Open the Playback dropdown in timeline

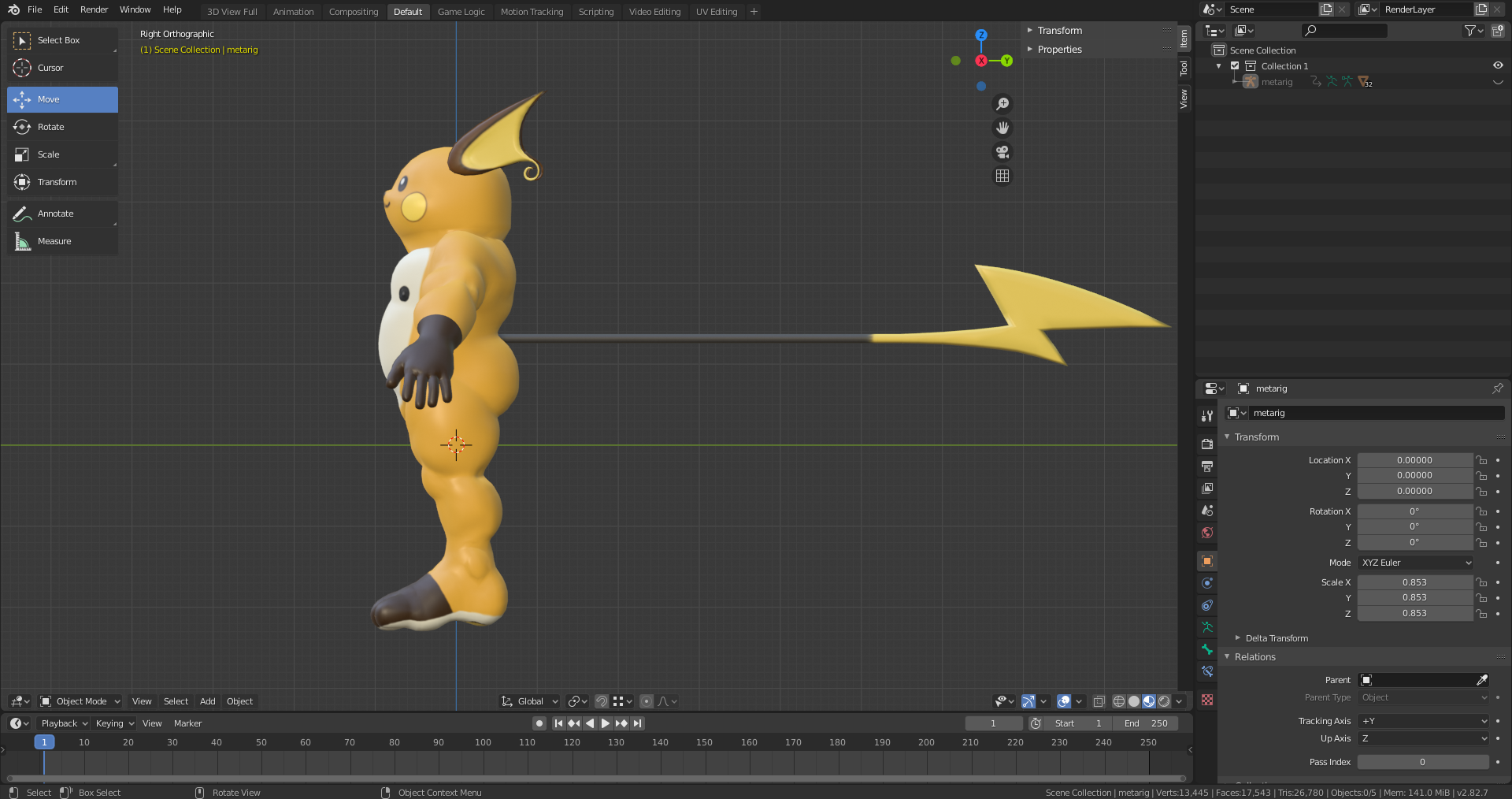[x=65, y=723]
